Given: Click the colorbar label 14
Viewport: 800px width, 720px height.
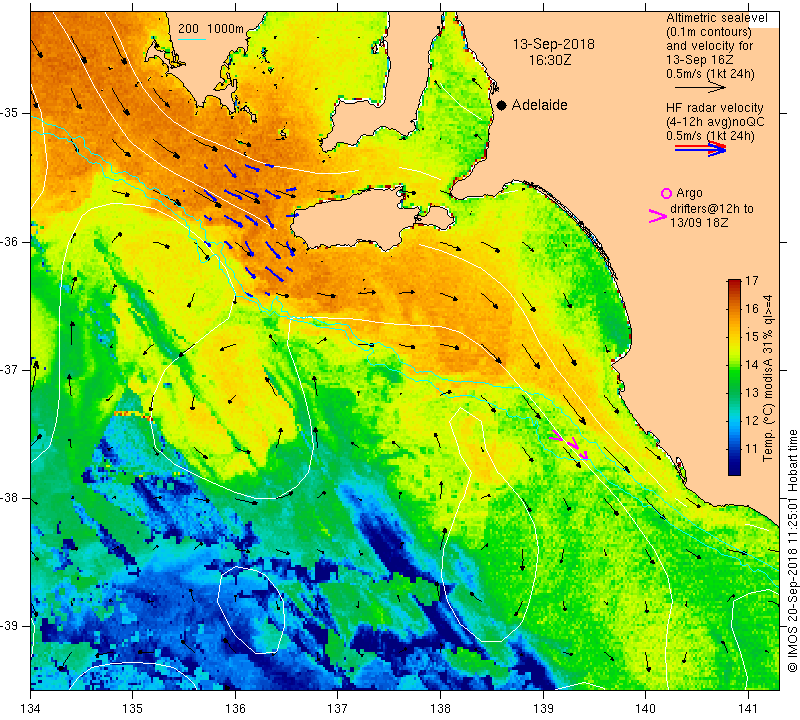Looking at the screenshot, I should [x=752, y=364].
